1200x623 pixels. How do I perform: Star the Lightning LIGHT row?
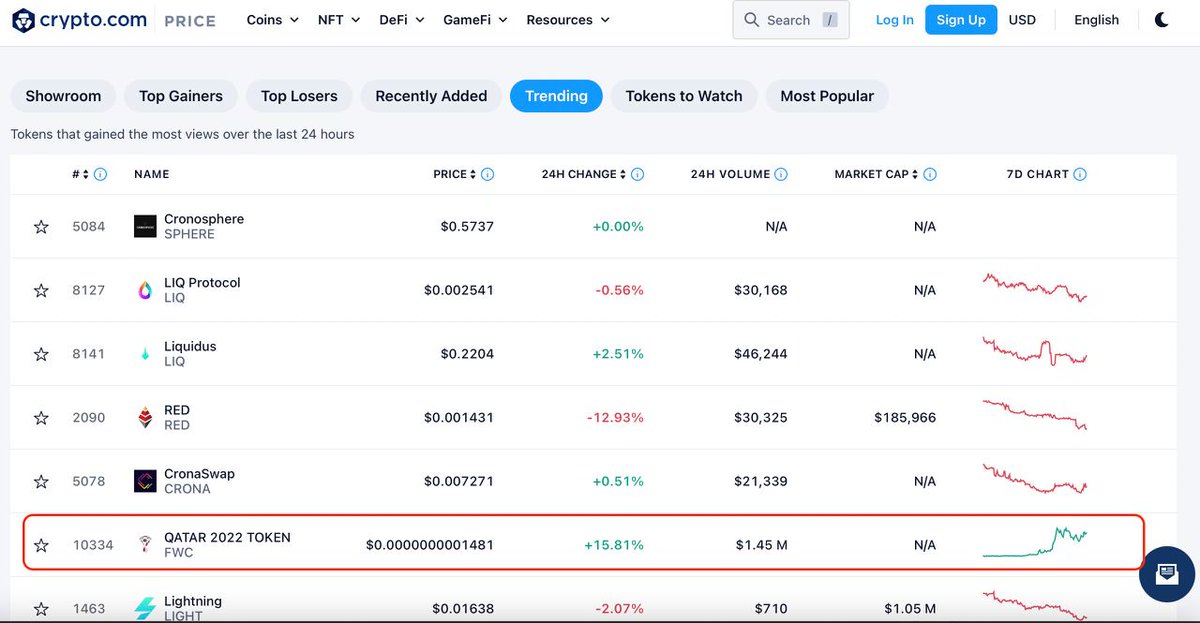[x=41, y=609]
